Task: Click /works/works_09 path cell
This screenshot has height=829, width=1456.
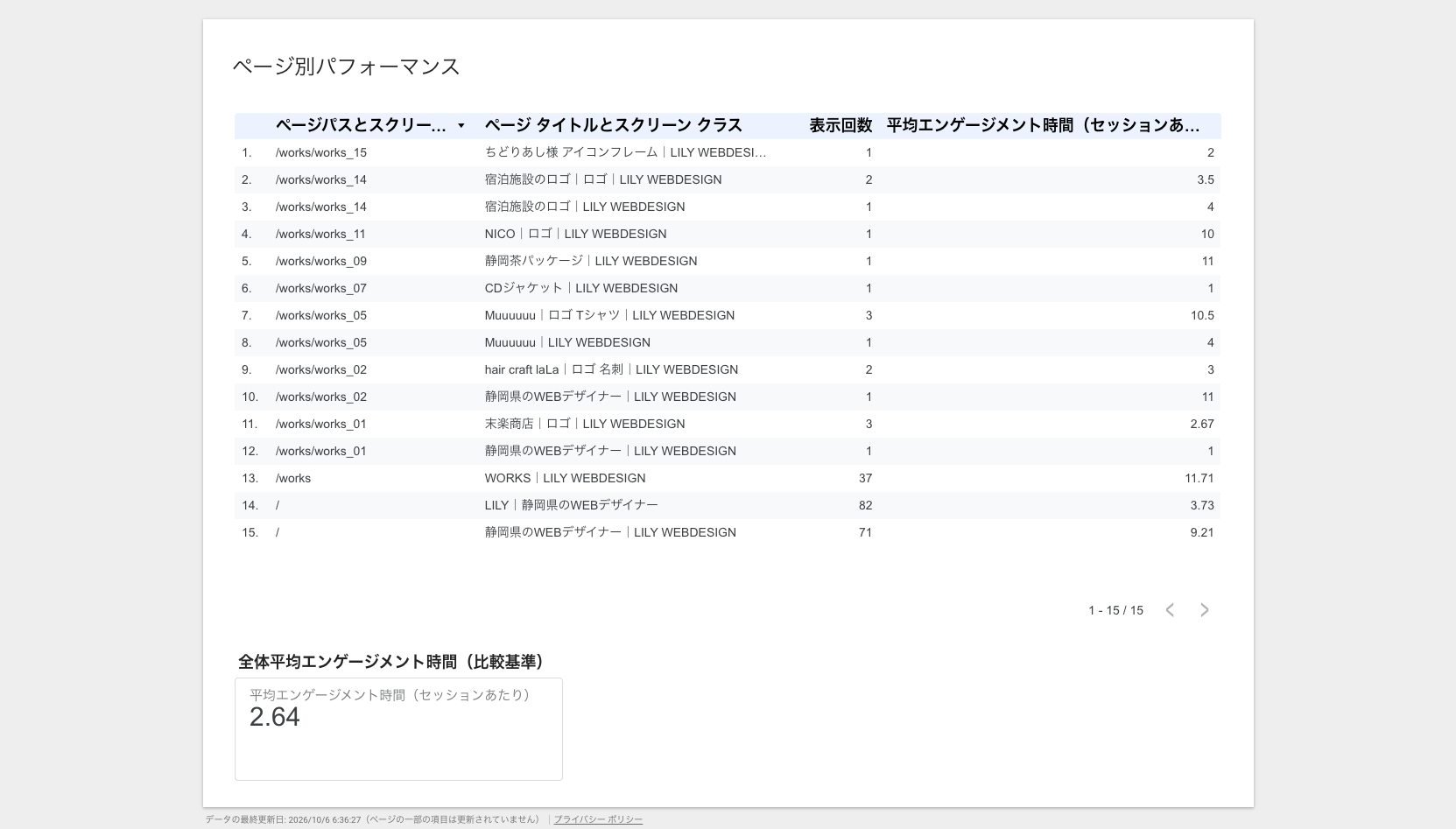Action: click(x=321, y=261)
